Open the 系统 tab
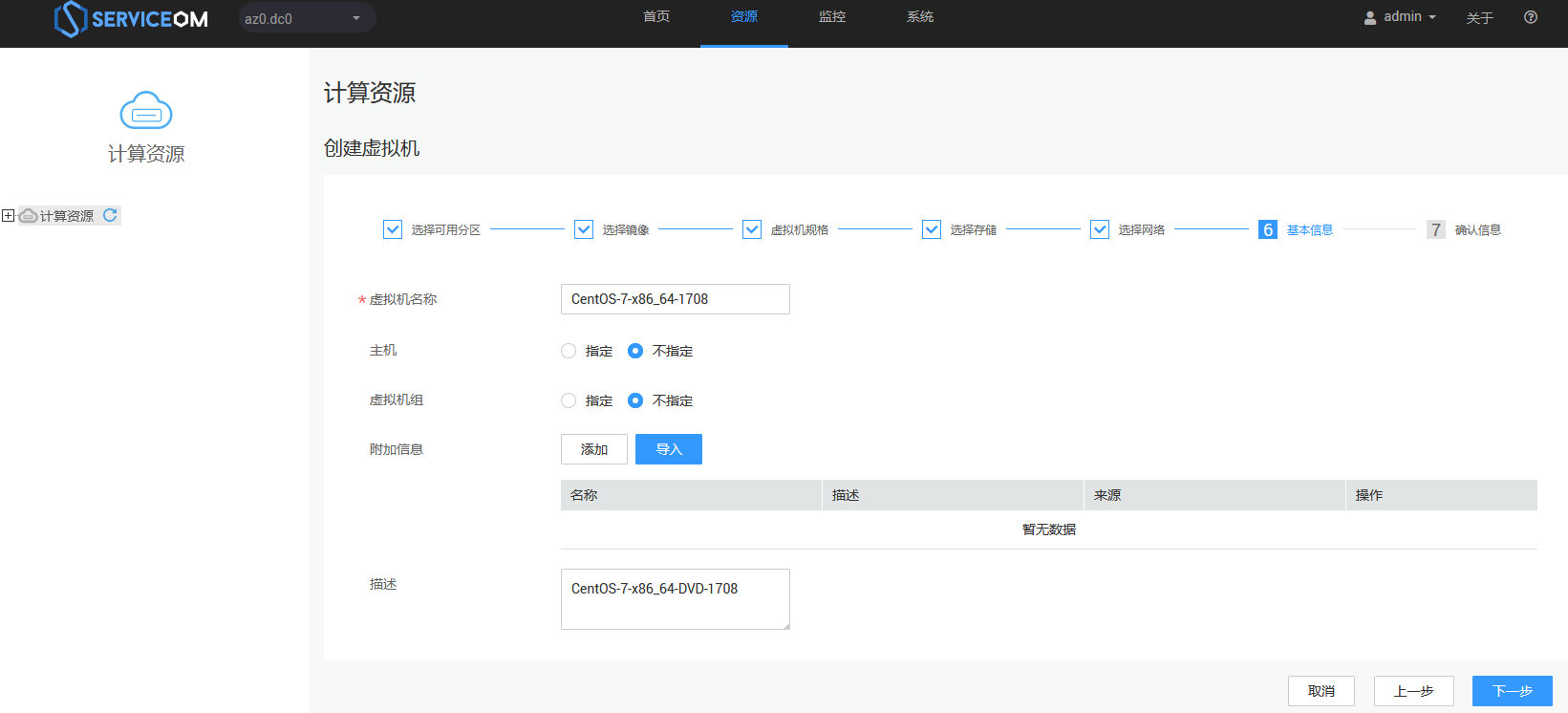Image resolution: width=1568 pixels, height=713 pixels. click(920, 17)
